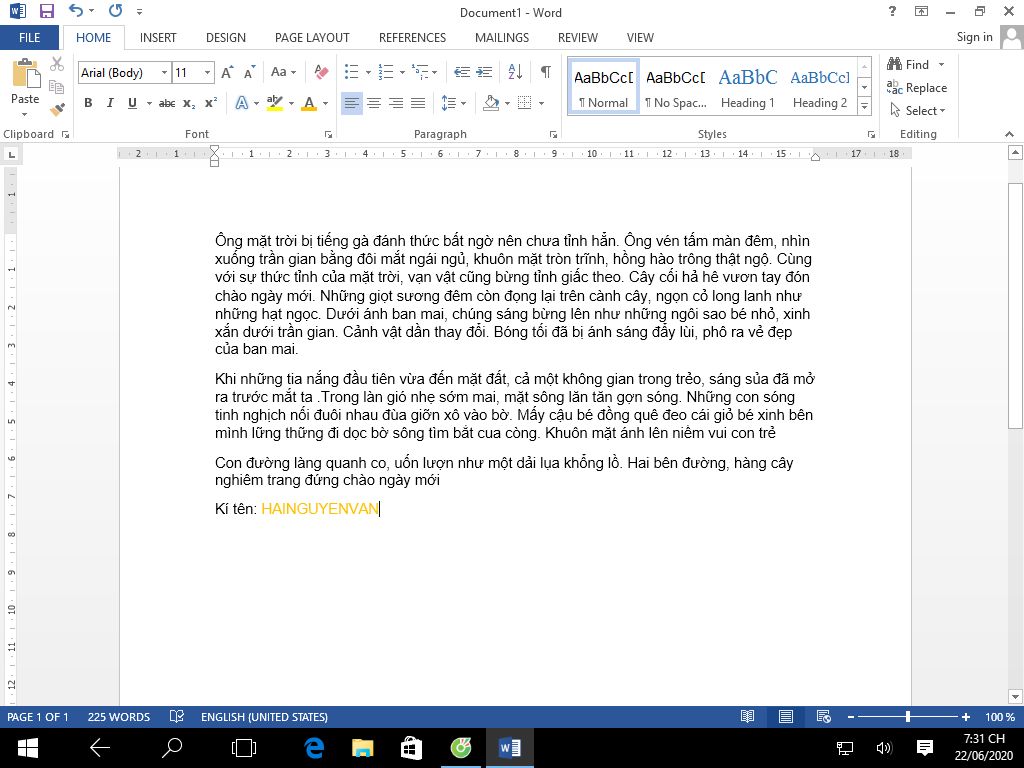1024x768 pixels.
Task: Toggle Print Layout view
Action: point(786,716)
